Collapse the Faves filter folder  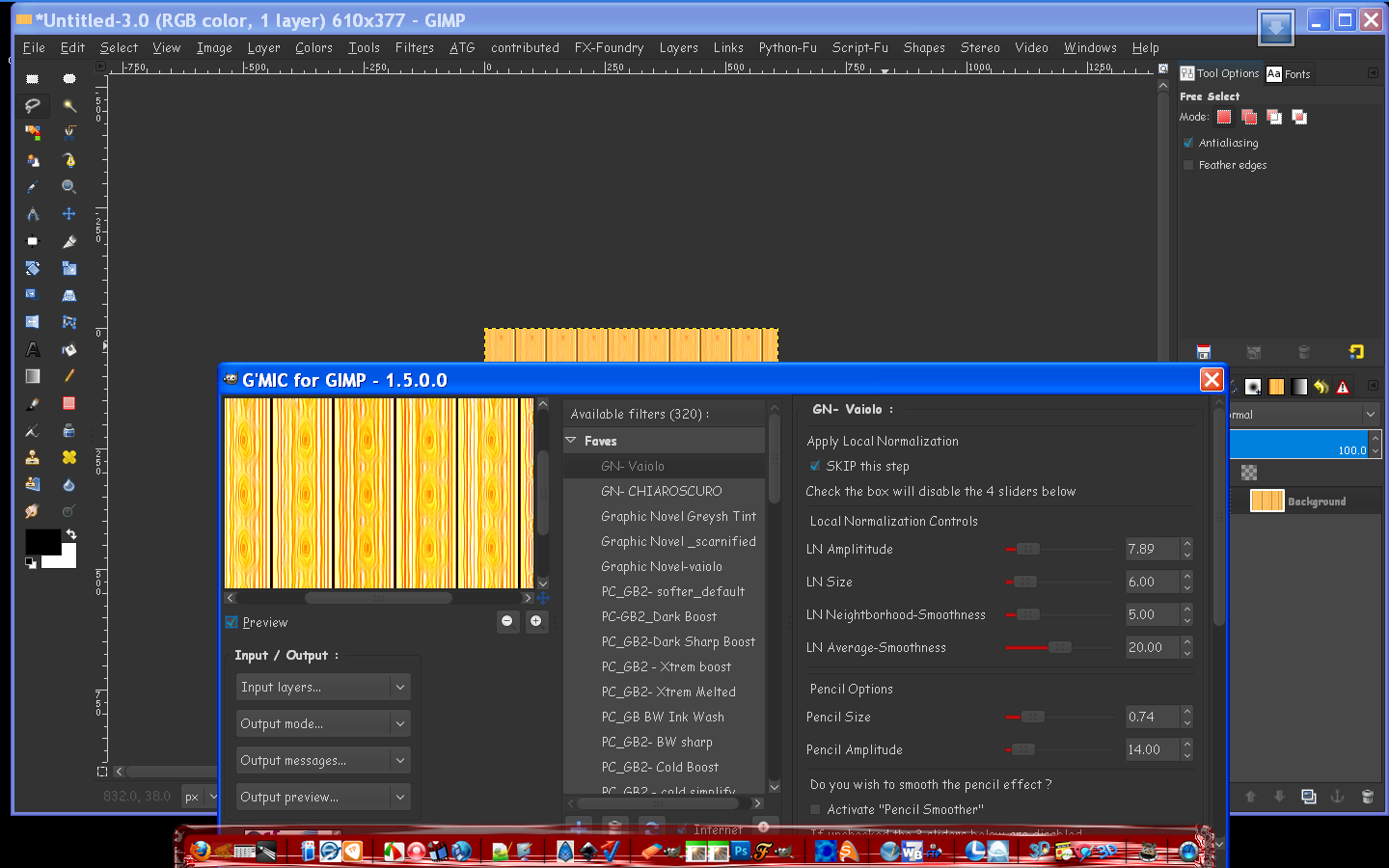571,441
